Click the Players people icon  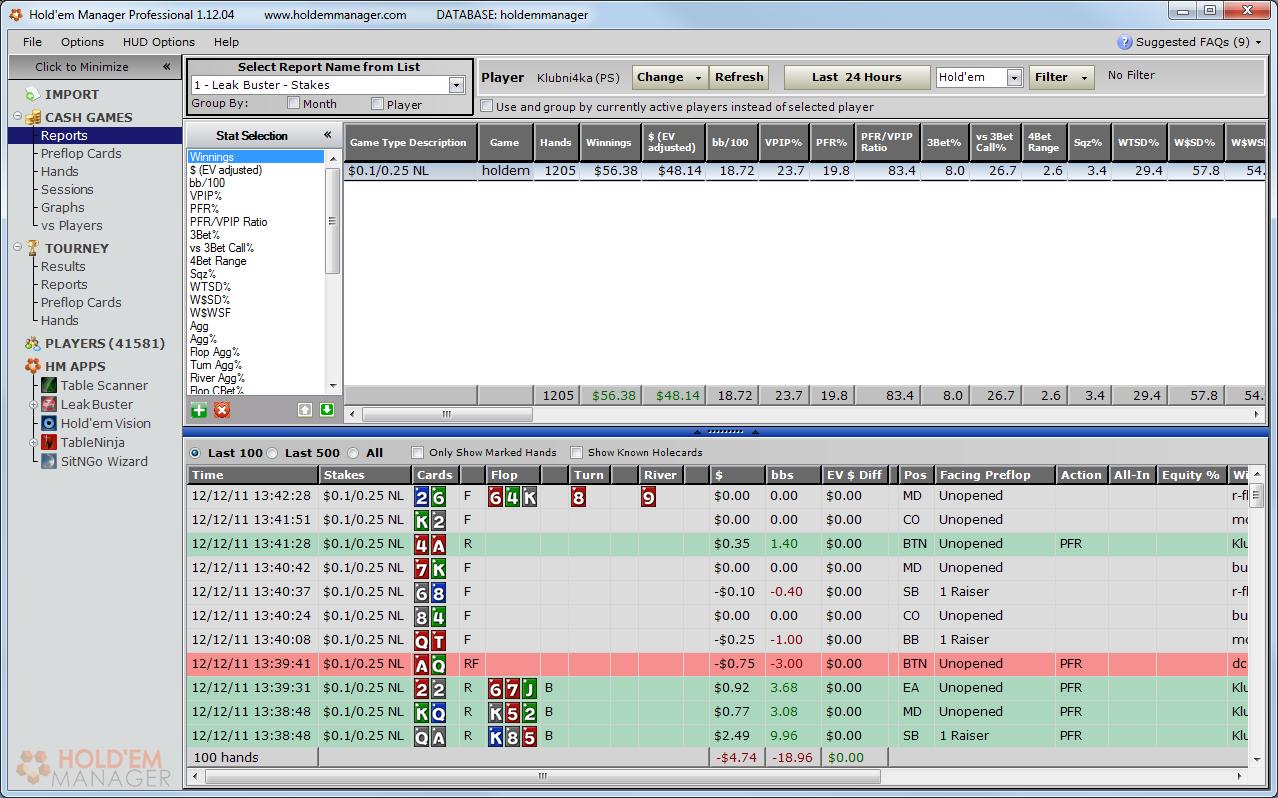pos(33,343)
